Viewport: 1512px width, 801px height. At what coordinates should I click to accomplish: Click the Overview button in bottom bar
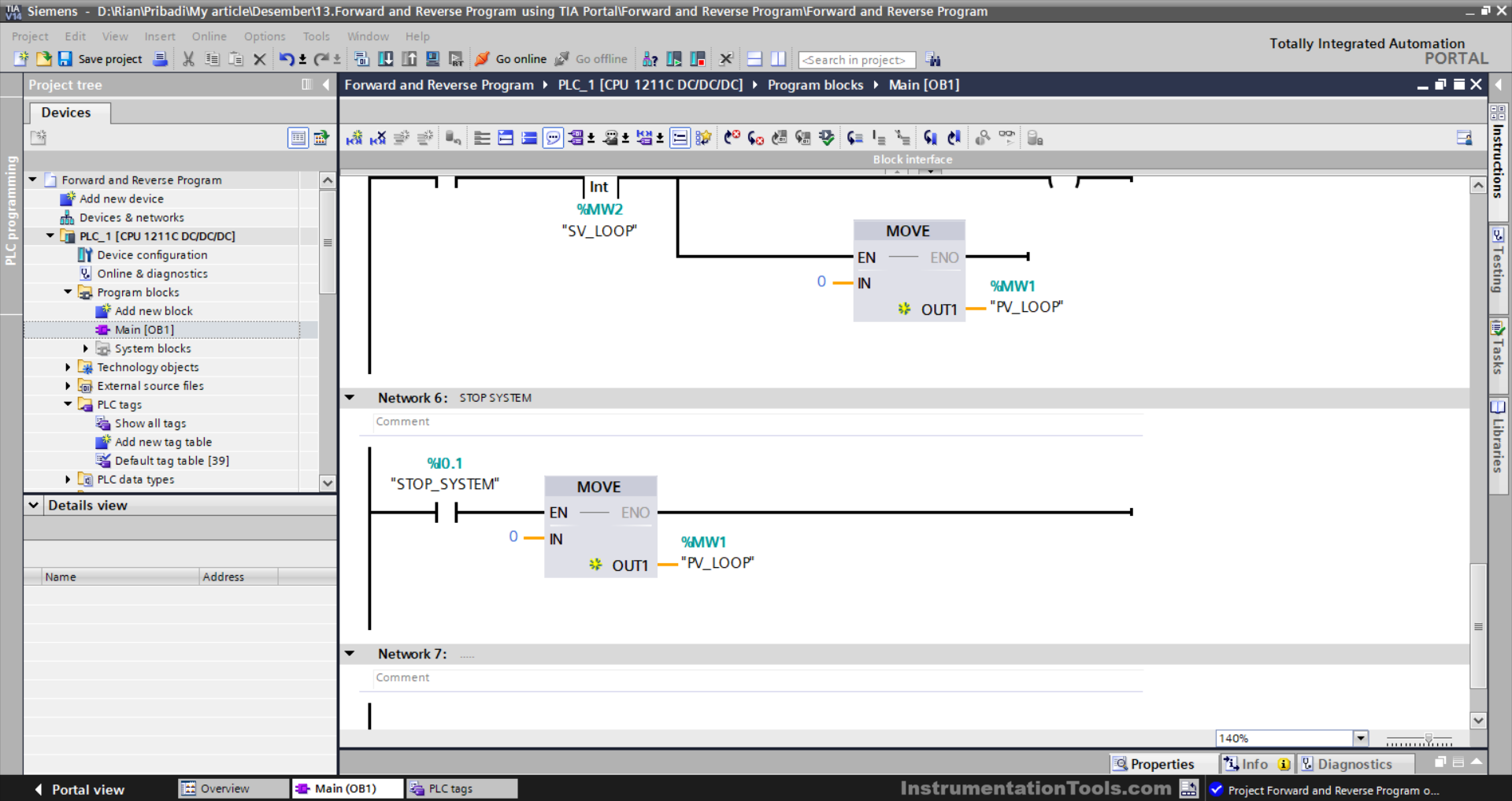233,788
